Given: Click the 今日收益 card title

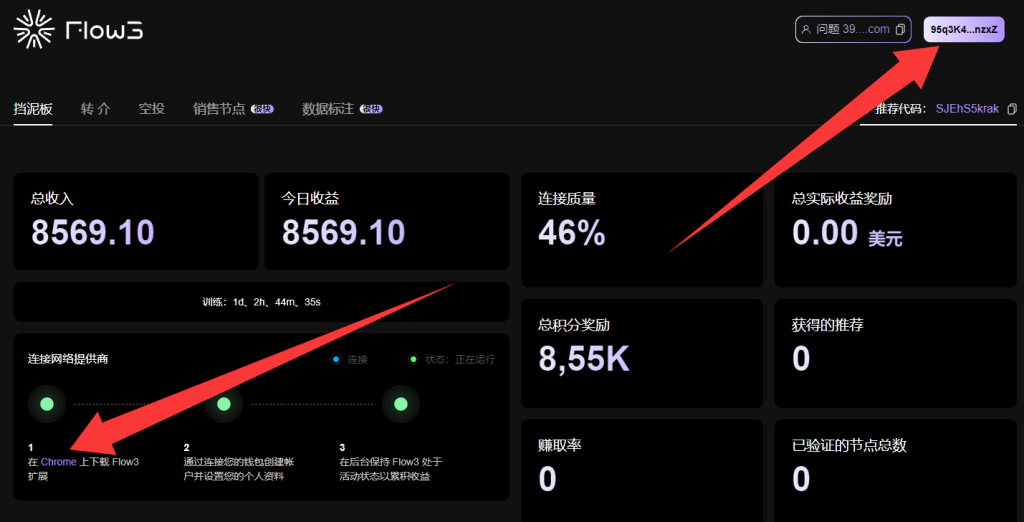Looking at the screenshot, I should click(x=310, y=199).
